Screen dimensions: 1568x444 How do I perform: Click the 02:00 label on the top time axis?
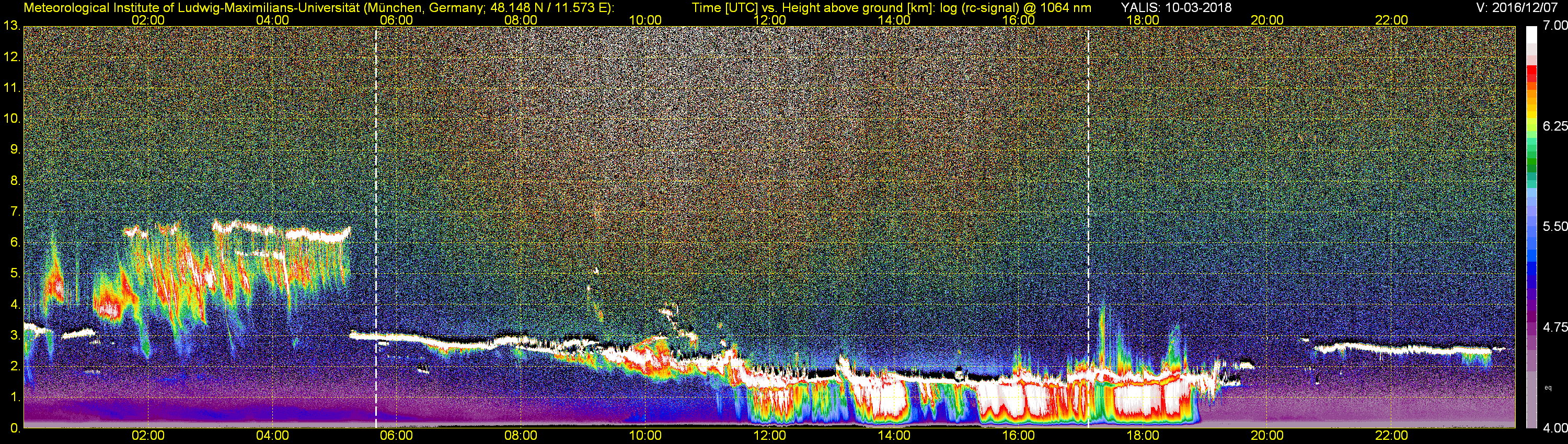pos(148,20)
